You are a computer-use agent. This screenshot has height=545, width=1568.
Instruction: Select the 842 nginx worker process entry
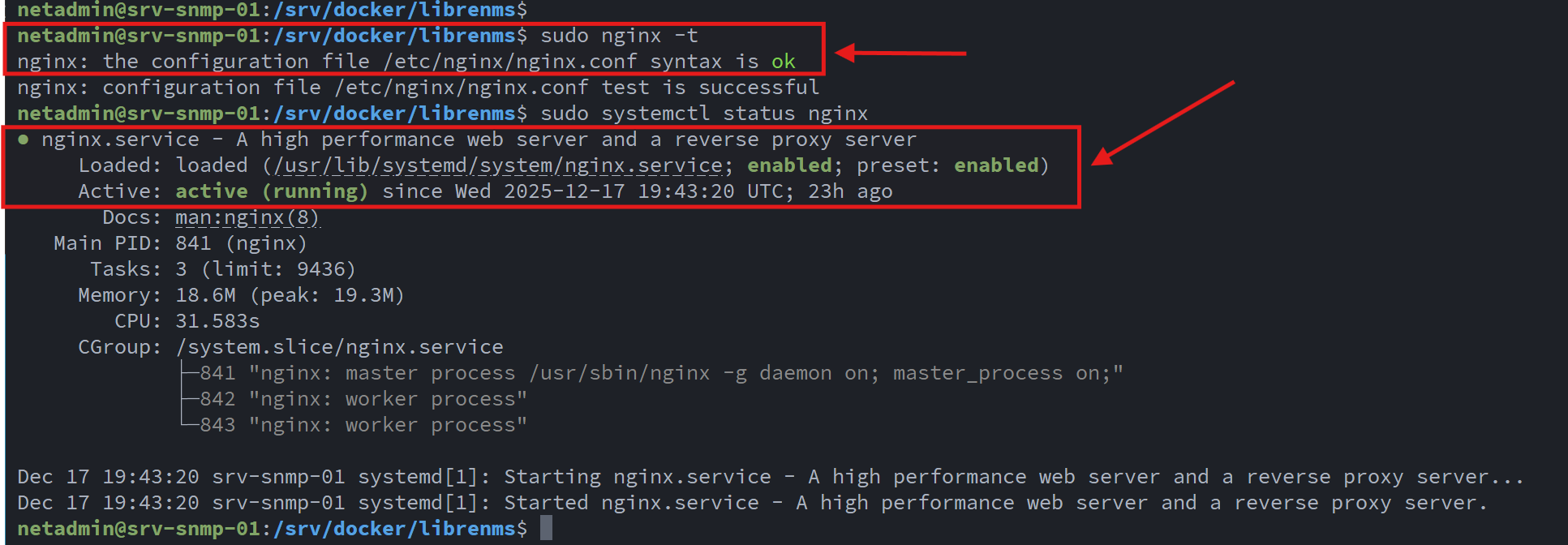pos(363,399)
